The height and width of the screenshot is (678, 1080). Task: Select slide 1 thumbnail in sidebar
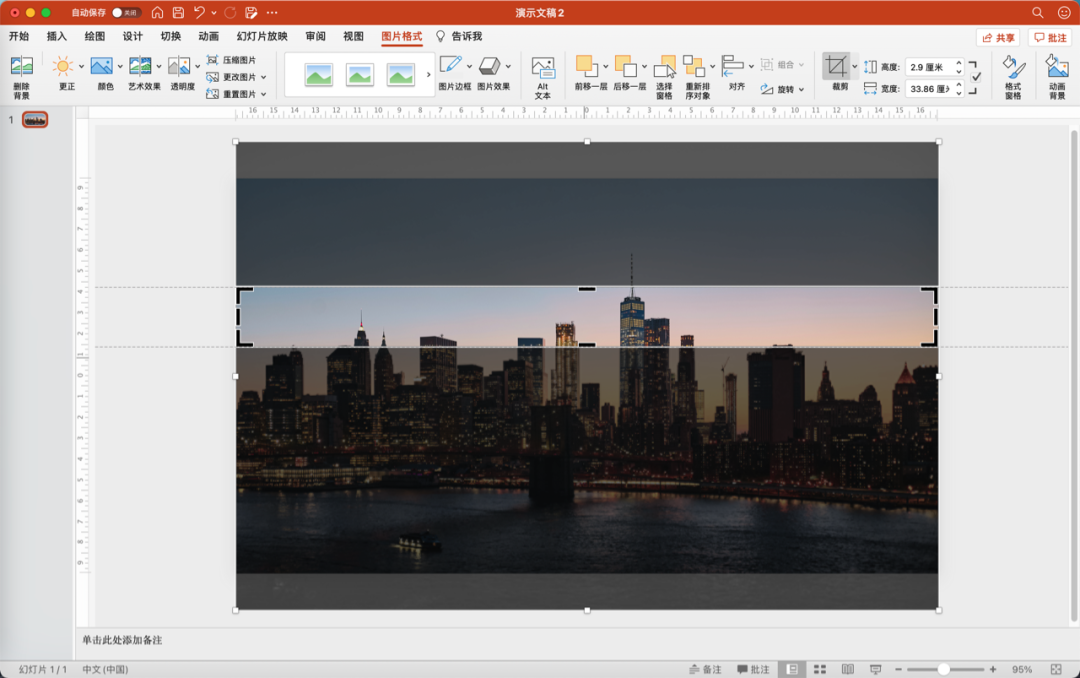35,120
